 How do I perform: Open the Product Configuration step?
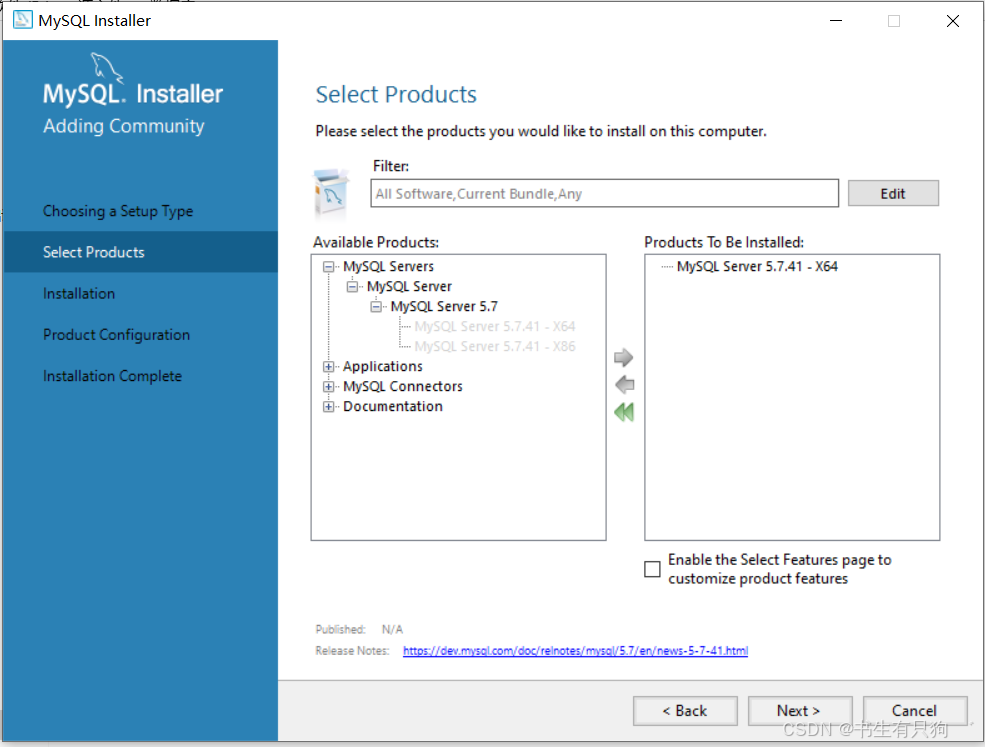(116, 335)
